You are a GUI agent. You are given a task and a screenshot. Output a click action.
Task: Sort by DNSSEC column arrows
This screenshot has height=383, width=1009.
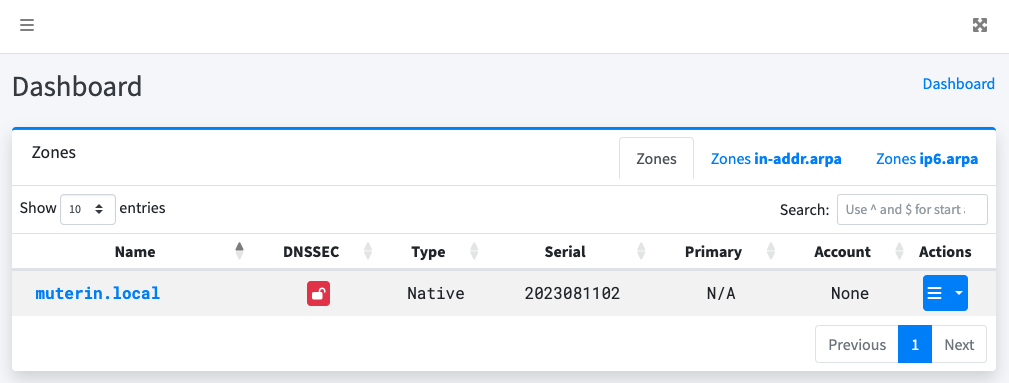click(368, 251)
